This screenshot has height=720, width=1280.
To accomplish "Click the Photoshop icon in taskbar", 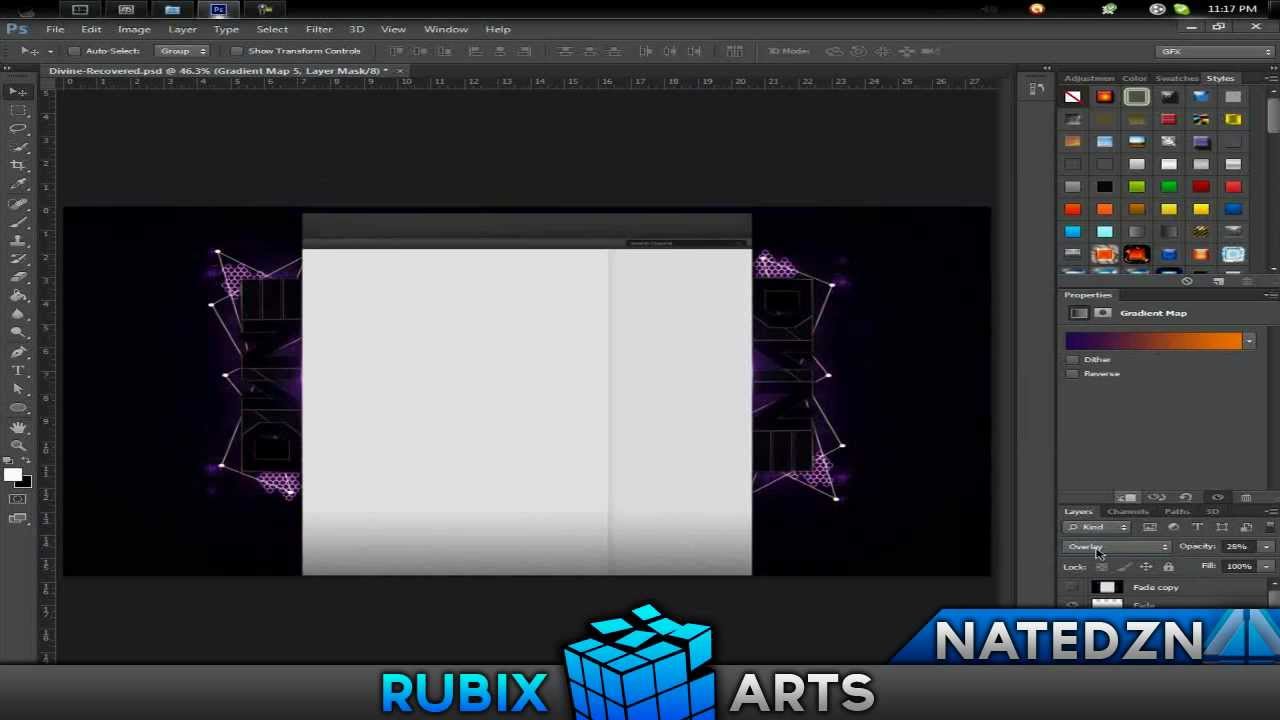I will (x=218, y=10).
